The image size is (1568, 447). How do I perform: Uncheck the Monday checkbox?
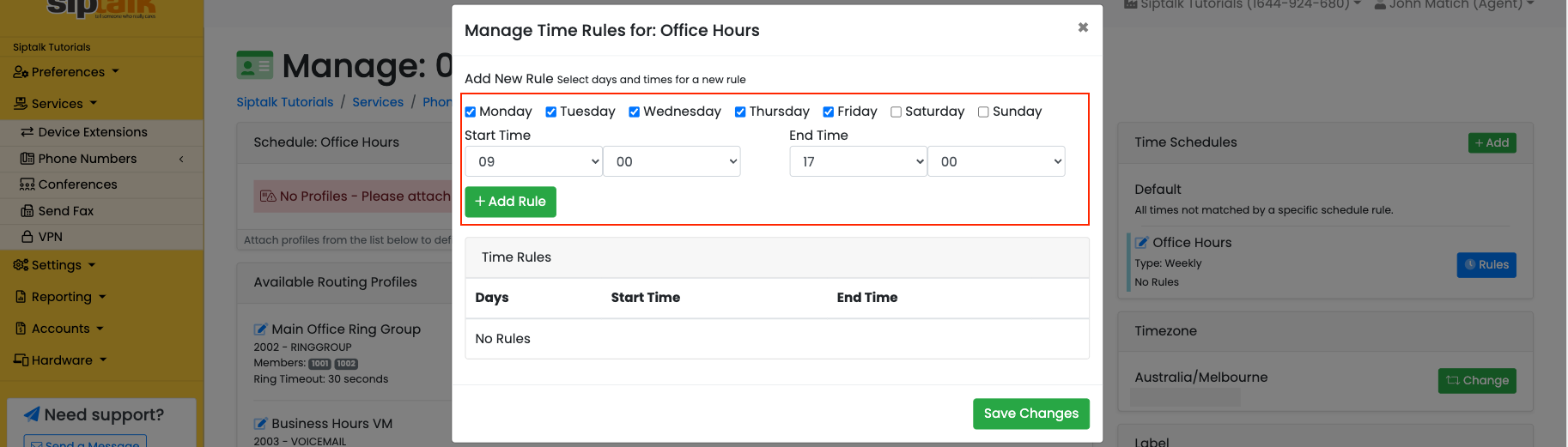(471, 112)
